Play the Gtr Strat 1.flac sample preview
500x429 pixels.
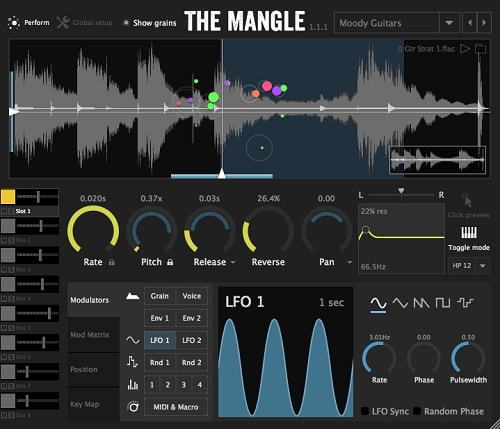(x=465, y=49)
